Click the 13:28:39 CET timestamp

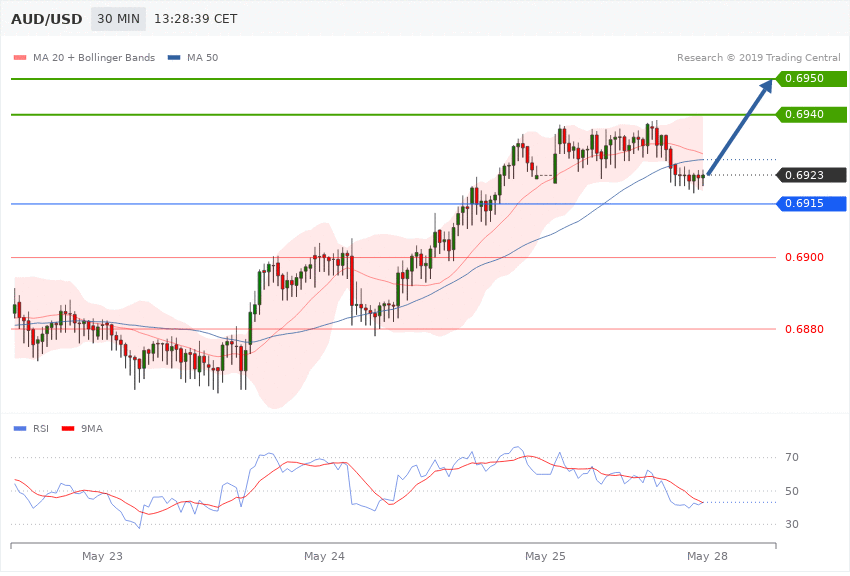point(196,19)
